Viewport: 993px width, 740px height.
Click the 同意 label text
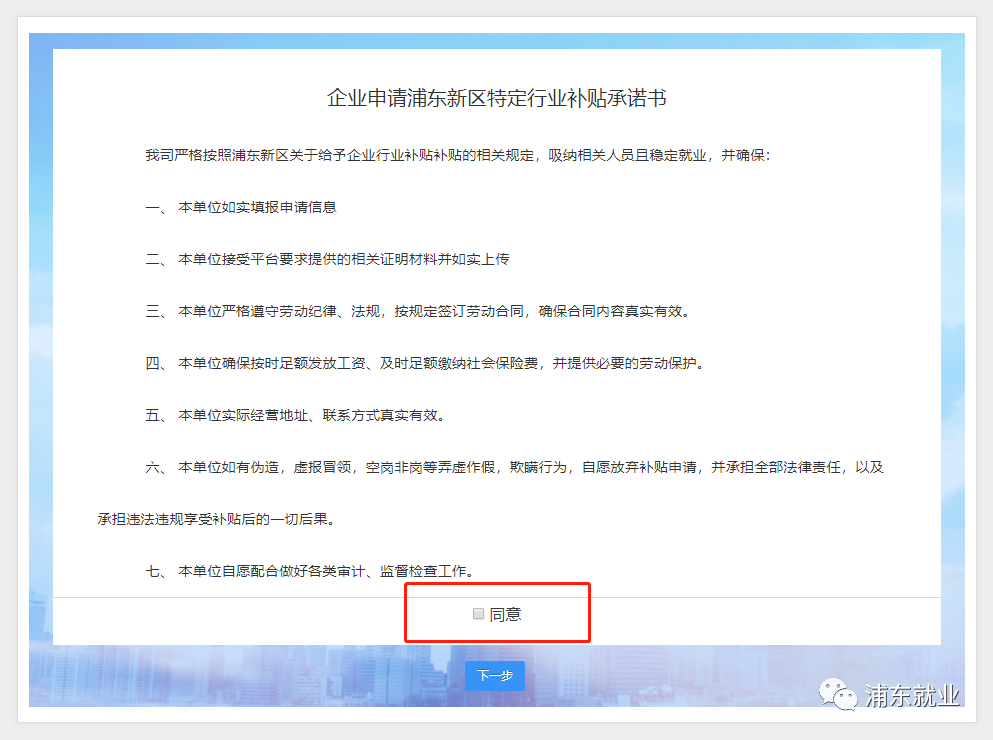pos(505,615)
